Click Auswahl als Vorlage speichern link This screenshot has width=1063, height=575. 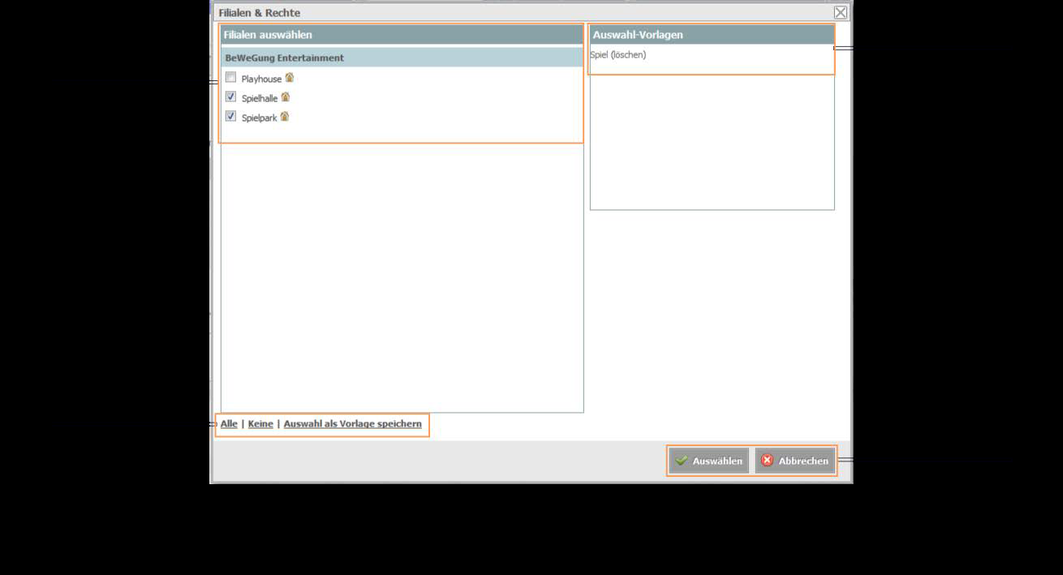[353, 424]
